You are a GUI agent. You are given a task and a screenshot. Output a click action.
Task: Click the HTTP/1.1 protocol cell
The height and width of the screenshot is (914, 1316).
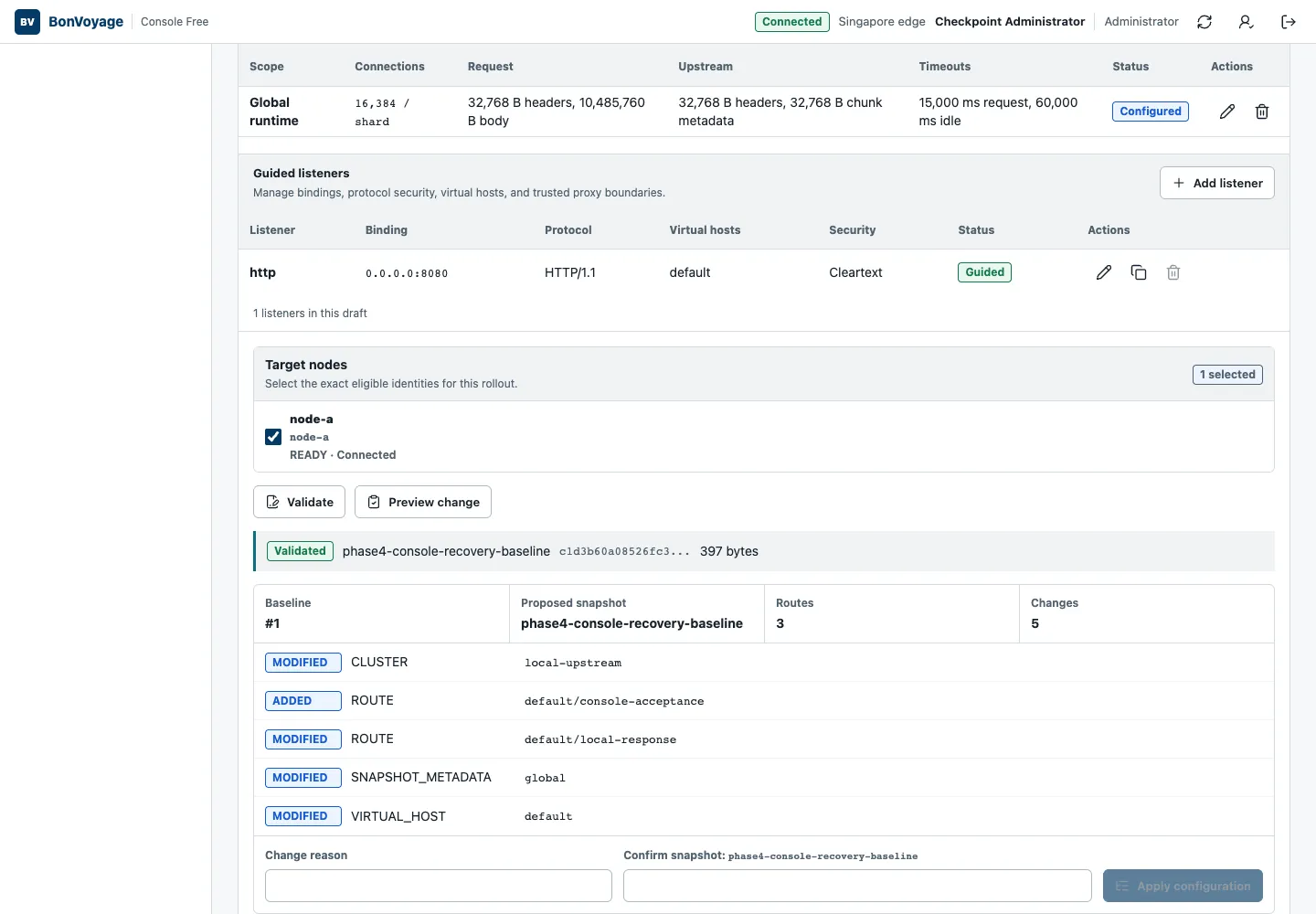click(x=570, y=272)
